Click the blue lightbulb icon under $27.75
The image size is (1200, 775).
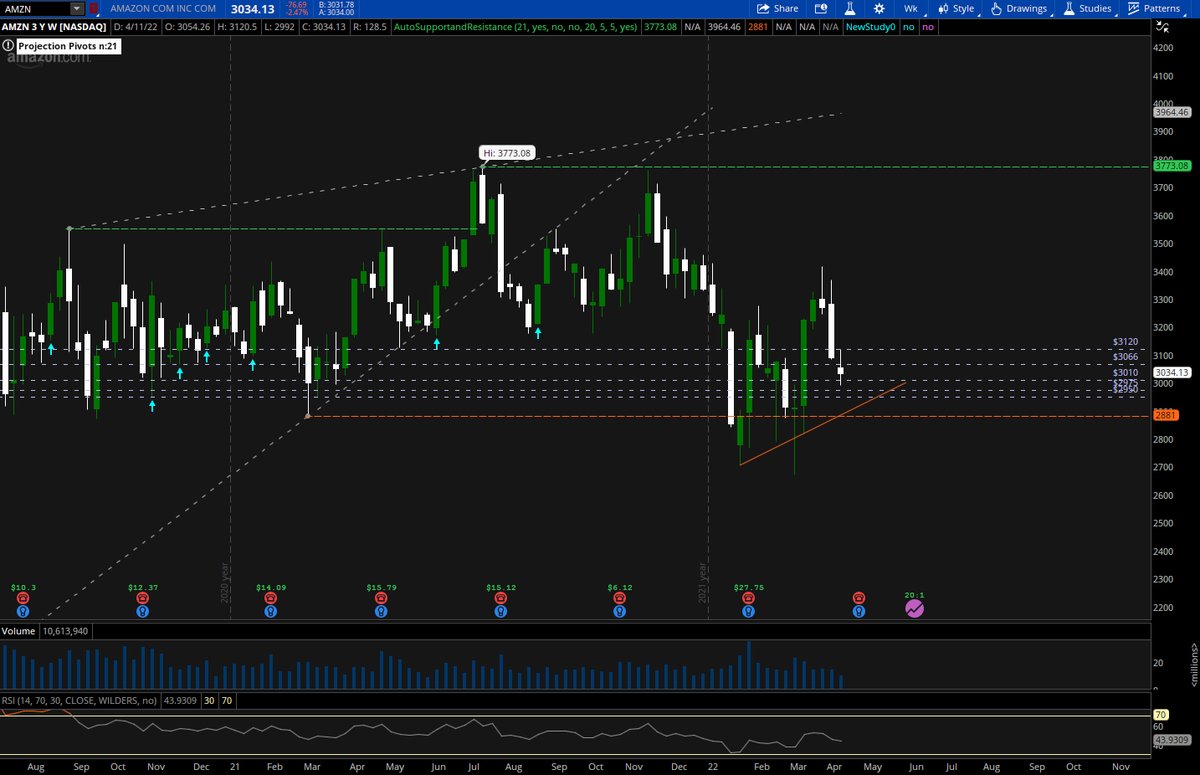click(747, 610)
